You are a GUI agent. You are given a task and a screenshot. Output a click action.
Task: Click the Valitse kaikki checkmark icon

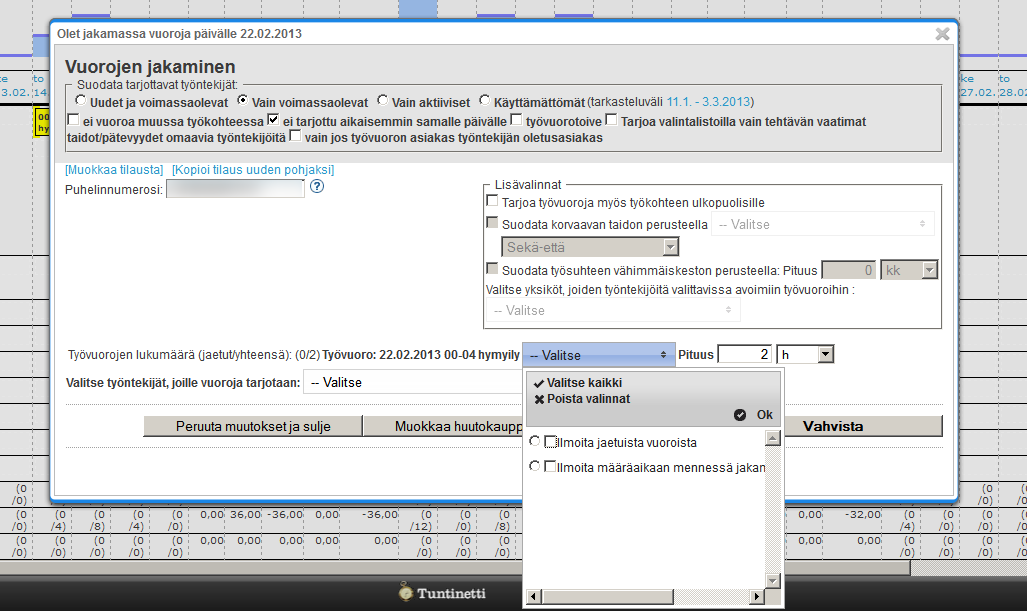[539, 383]
